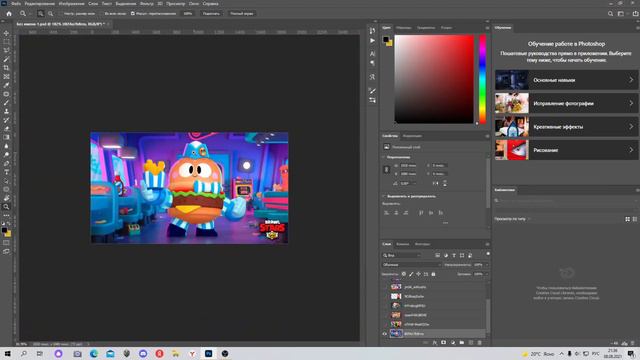Viewport: 640px width, 360px height.
Task: Open the 'Файл' menu
Action: coord(16,4)
